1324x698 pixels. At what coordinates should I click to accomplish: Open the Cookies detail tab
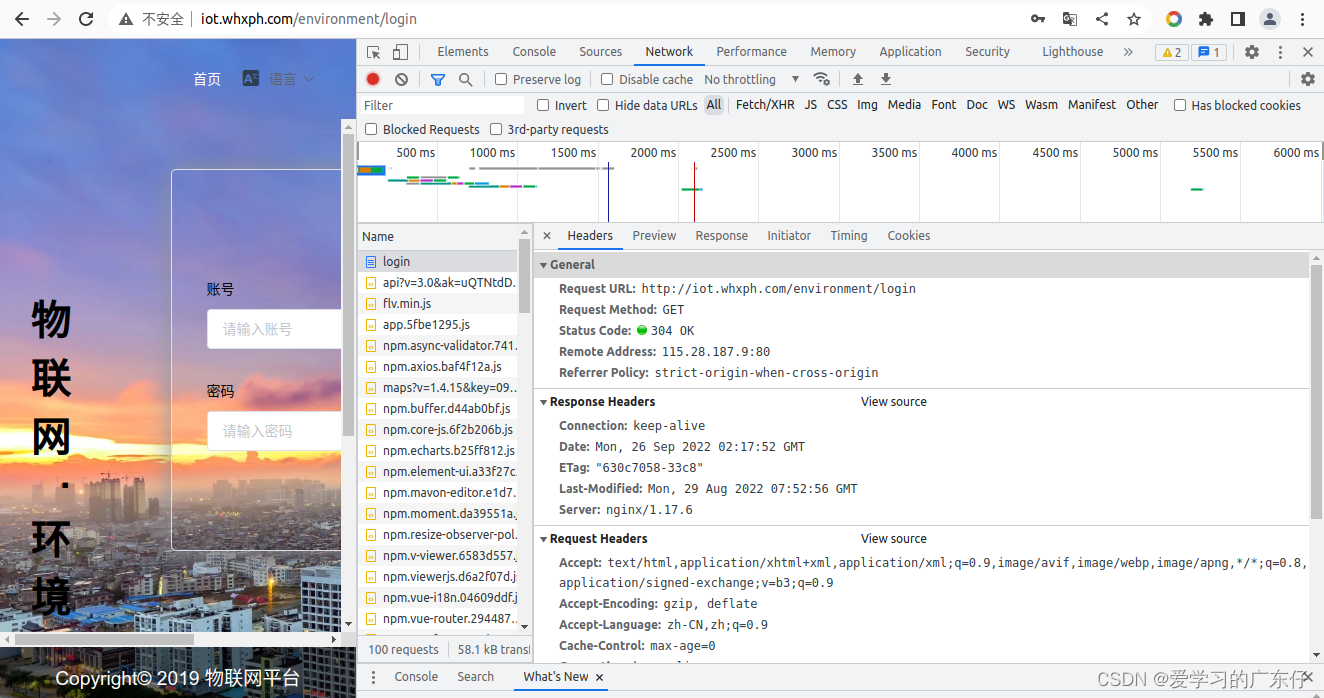tap(909, 236)
